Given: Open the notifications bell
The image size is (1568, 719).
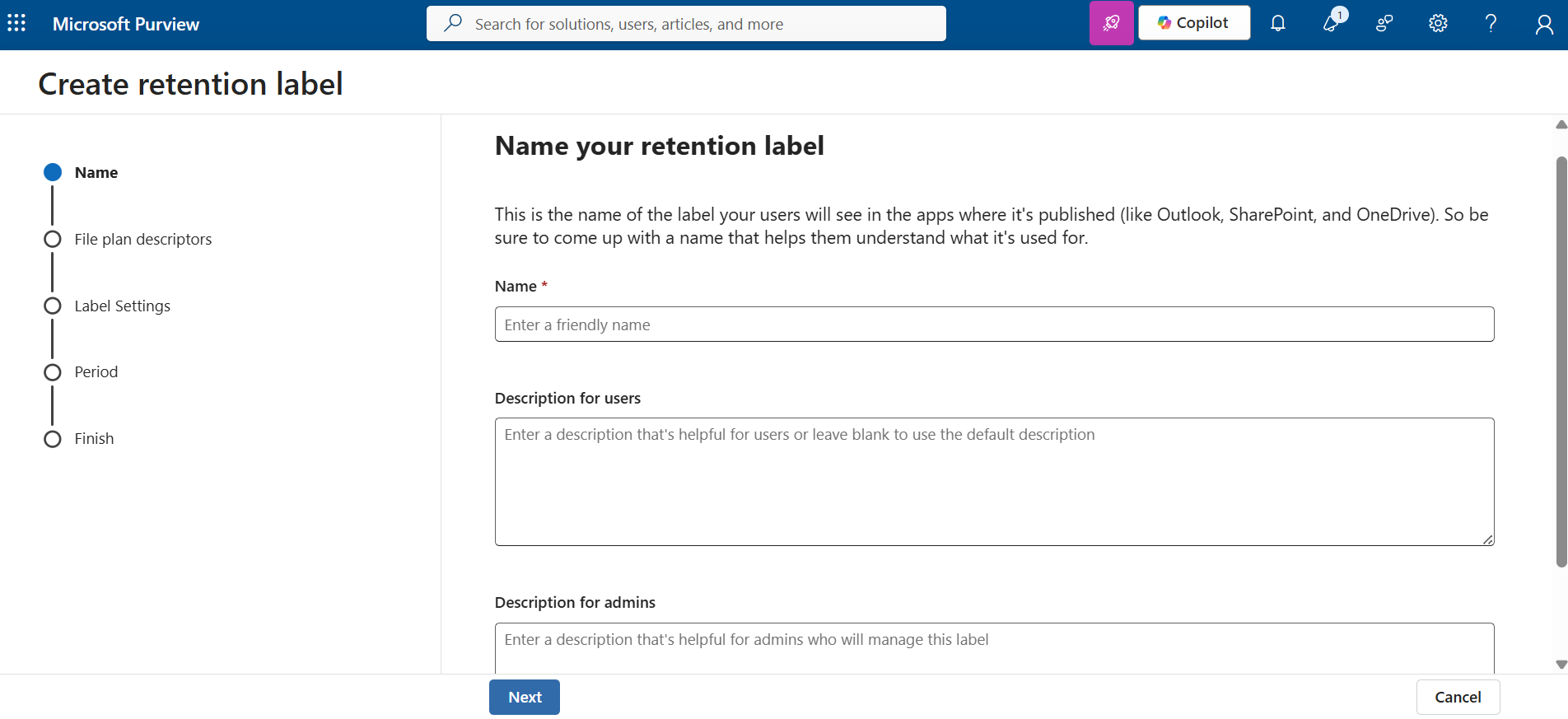Looking at the screenshot, I should tap(1277, 23).
